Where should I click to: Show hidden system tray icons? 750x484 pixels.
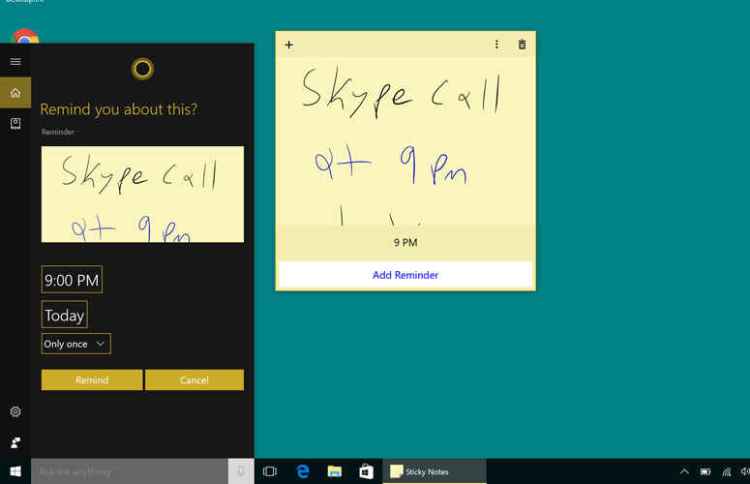pyautogui.click(x=684, y=472)
